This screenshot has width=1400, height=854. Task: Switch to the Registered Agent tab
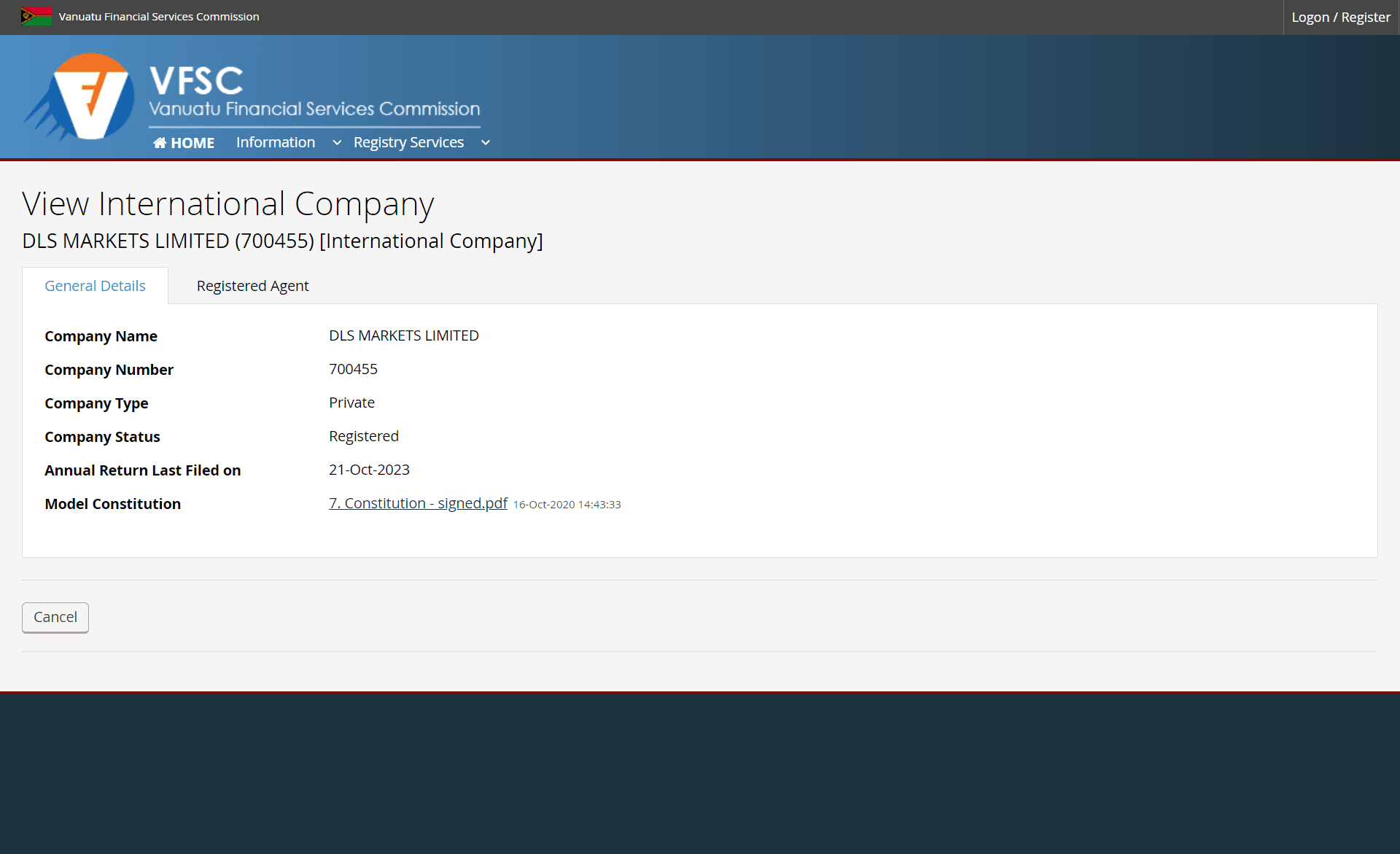tap(252, 285)
